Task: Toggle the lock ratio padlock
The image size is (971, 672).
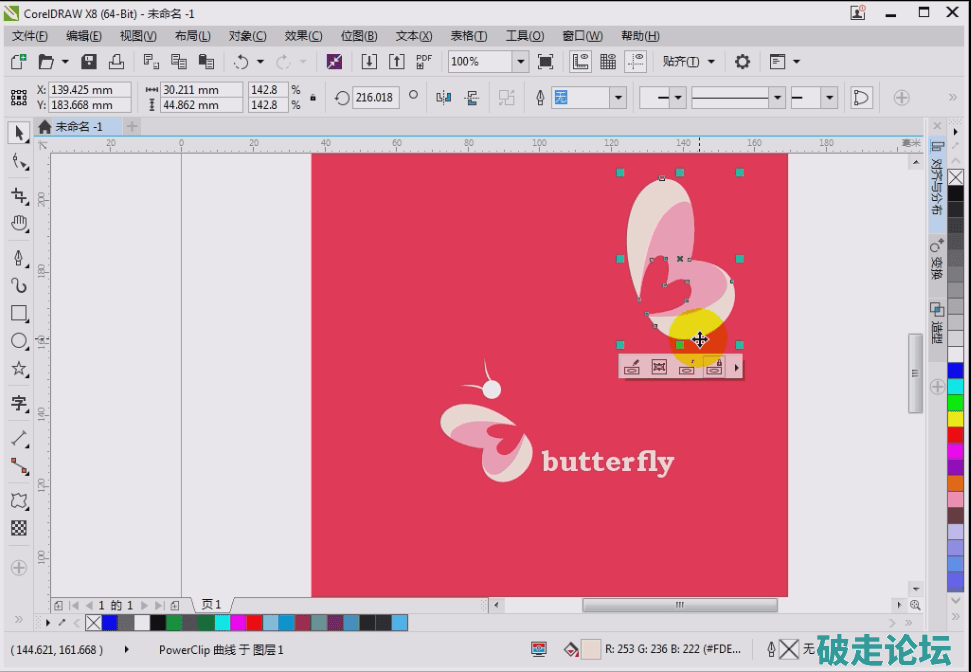Action: tap(313, 98)
